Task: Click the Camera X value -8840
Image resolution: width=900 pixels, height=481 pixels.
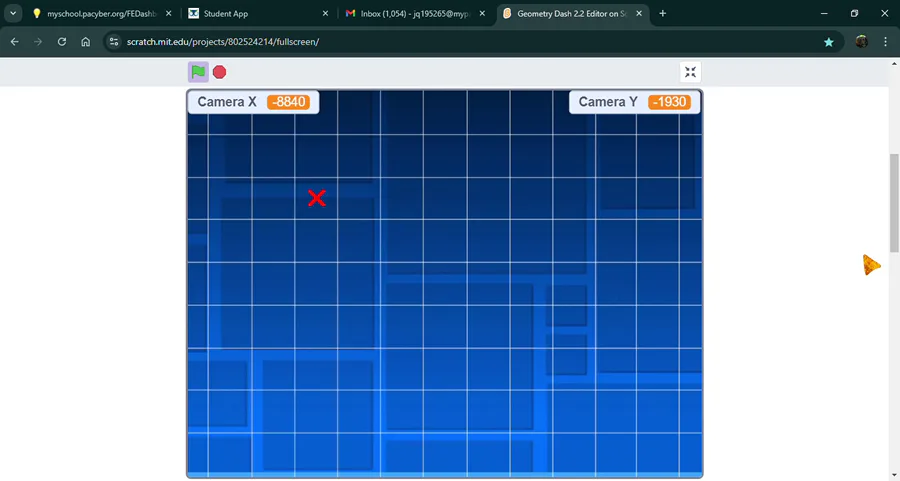Action: point(289,102)
